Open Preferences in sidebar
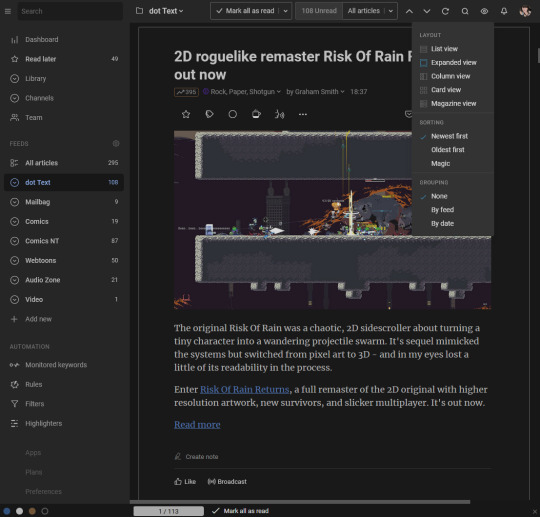 (x=43, y=492)
